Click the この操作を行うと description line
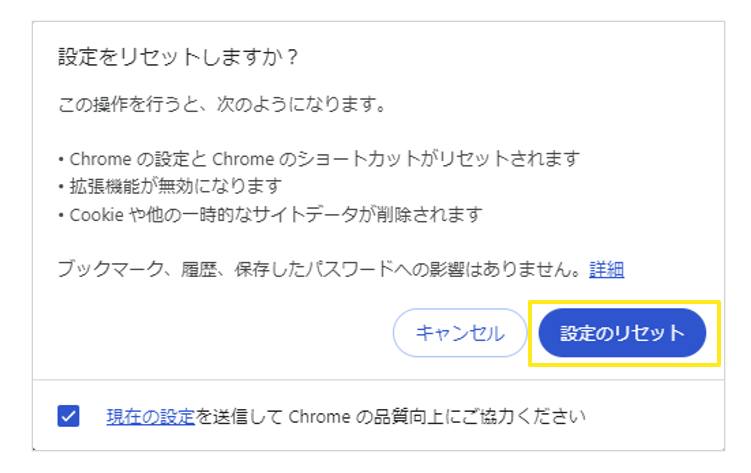751x473 pixels. tap(222, 104)
